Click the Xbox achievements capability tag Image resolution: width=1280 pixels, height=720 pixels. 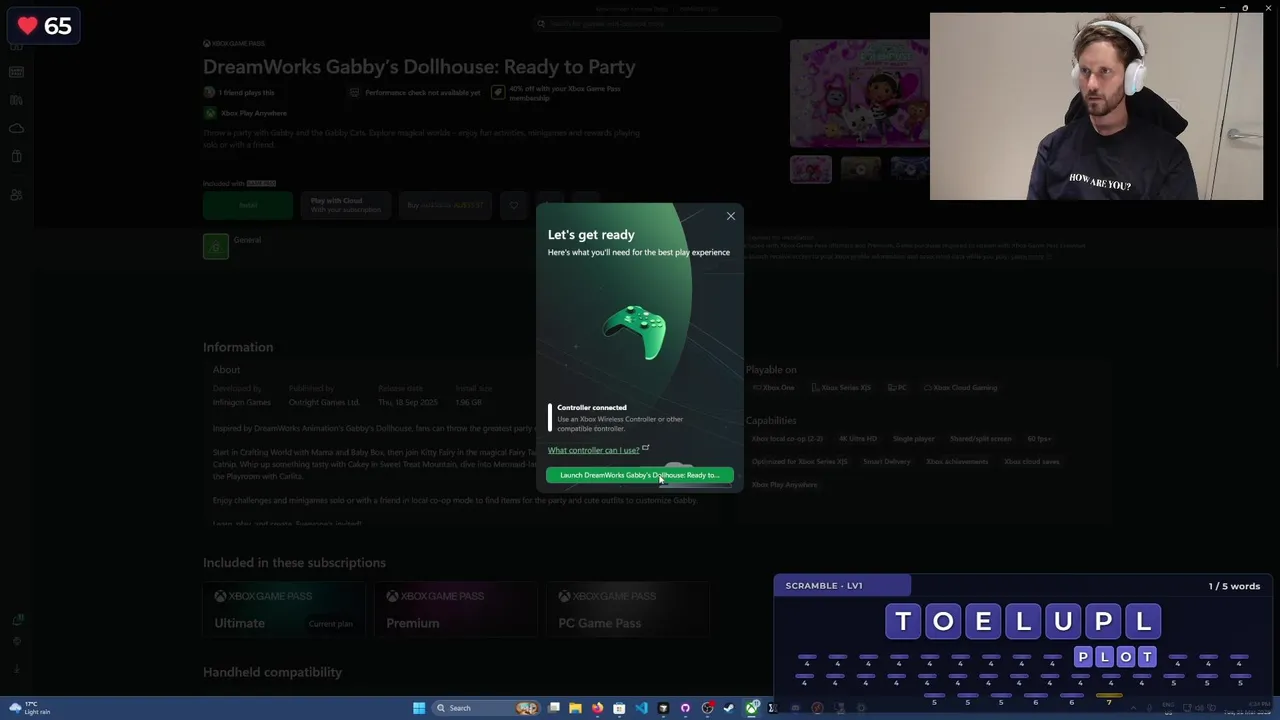click(x=957, y=462)
